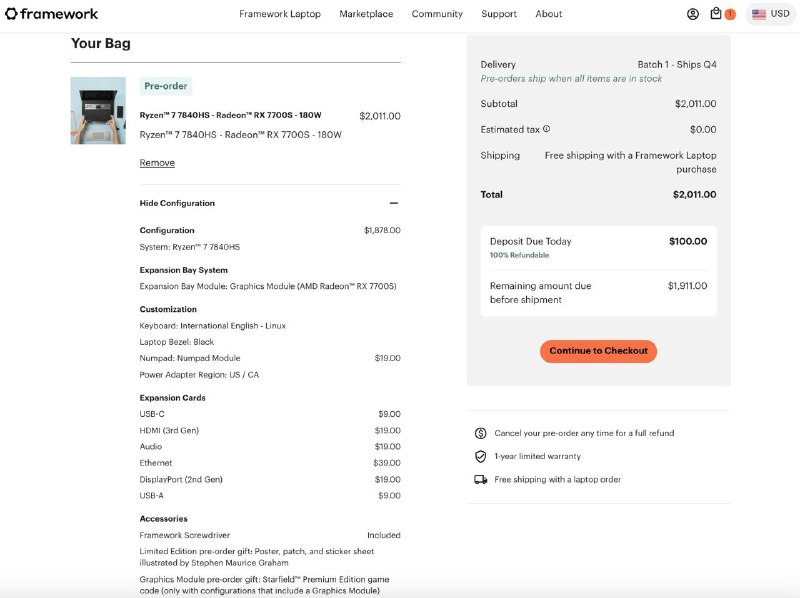Viewport: 800px width, 598px height.
Task: Open Marketplace menu item
Action: (366, 14)
